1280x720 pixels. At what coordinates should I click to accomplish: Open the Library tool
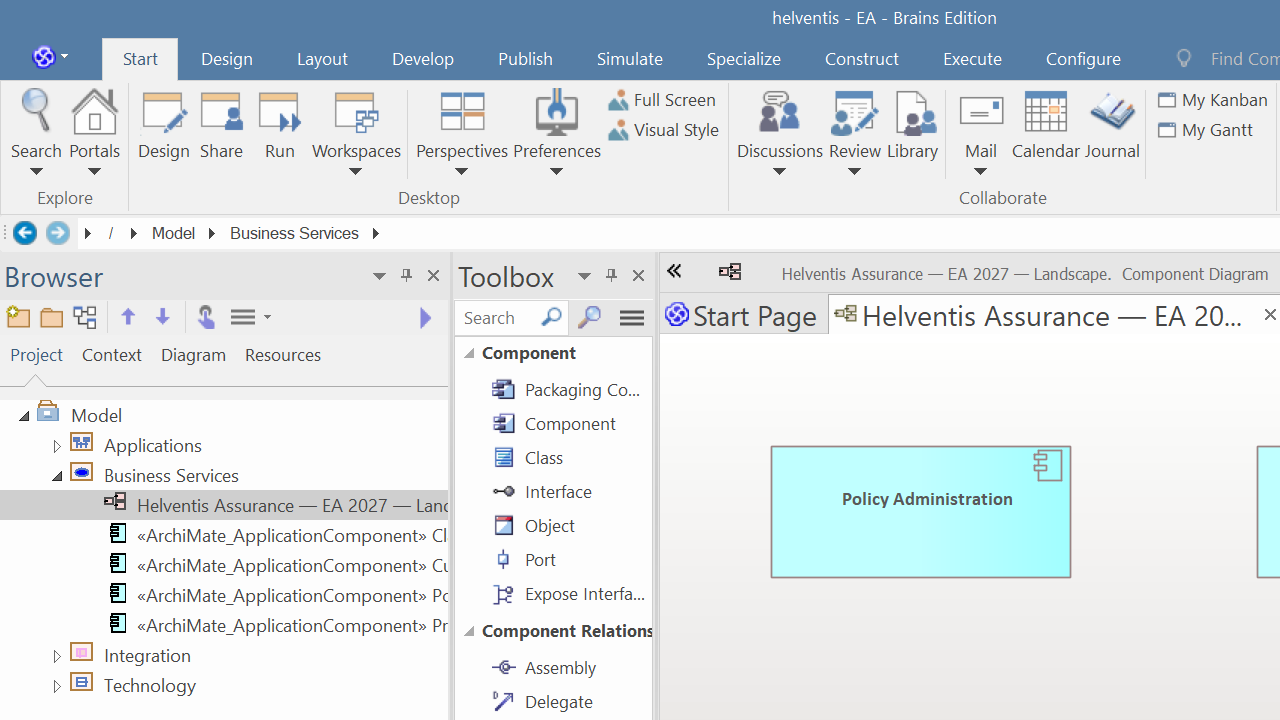click(x=912, y=125)
